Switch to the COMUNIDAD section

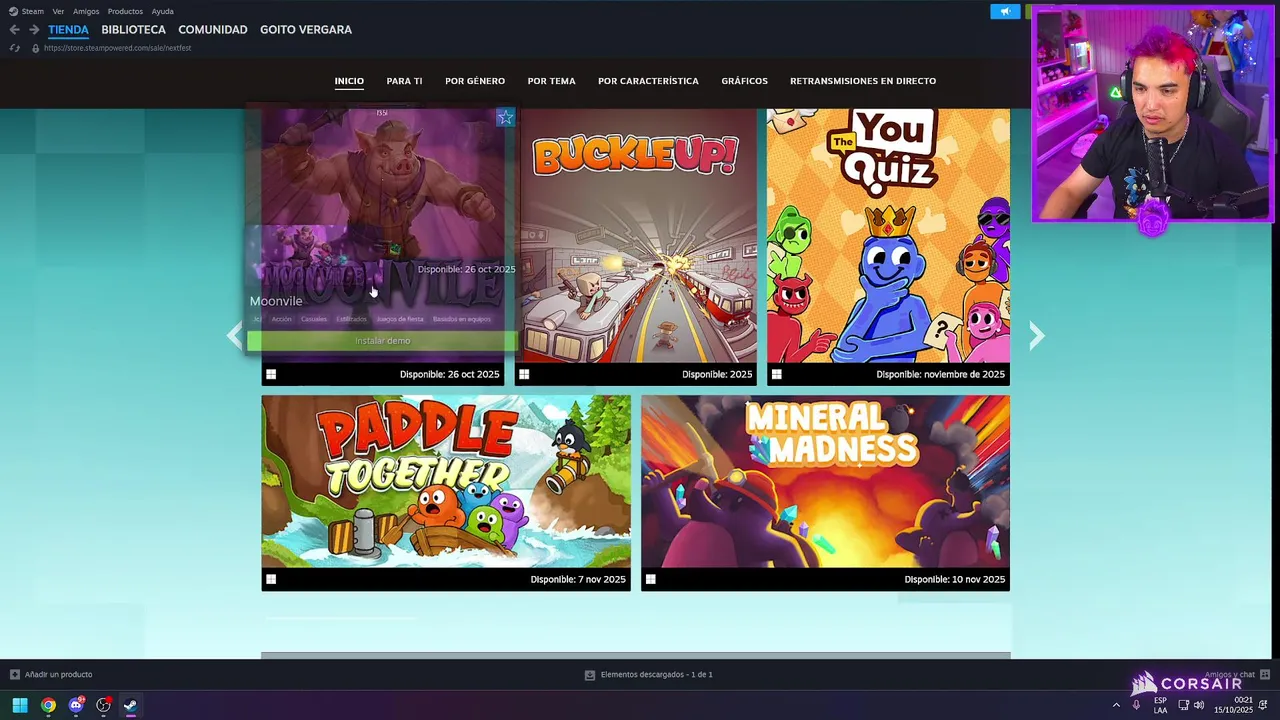click(213, 30)
